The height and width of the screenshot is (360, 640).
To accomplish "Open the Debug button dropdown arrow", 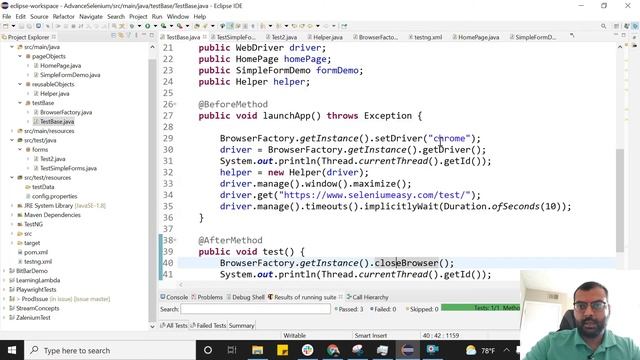I will click(x=139, y=26).
